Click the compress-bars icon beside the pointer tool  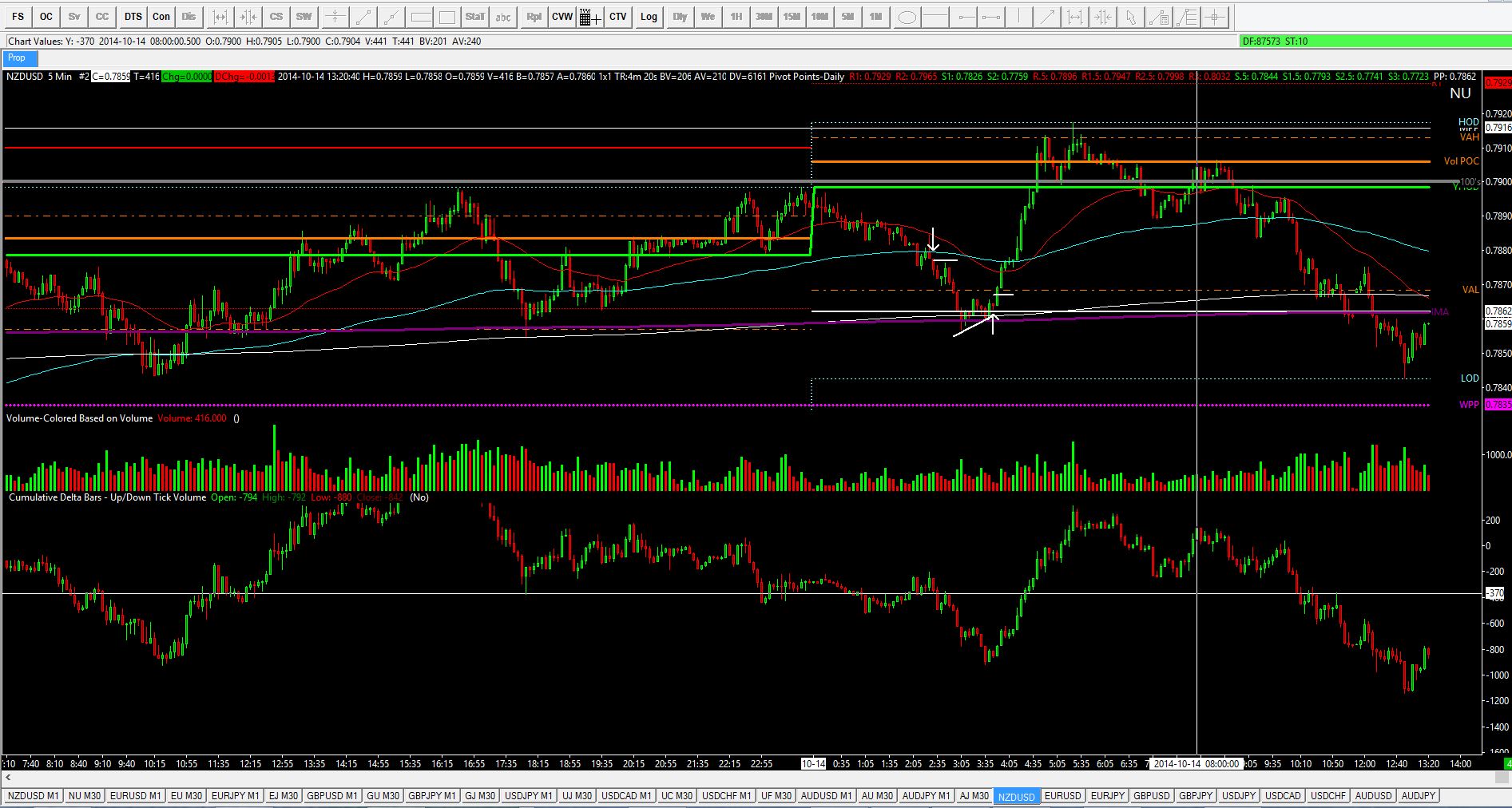pyautogui.click(x=1102, y=17)
